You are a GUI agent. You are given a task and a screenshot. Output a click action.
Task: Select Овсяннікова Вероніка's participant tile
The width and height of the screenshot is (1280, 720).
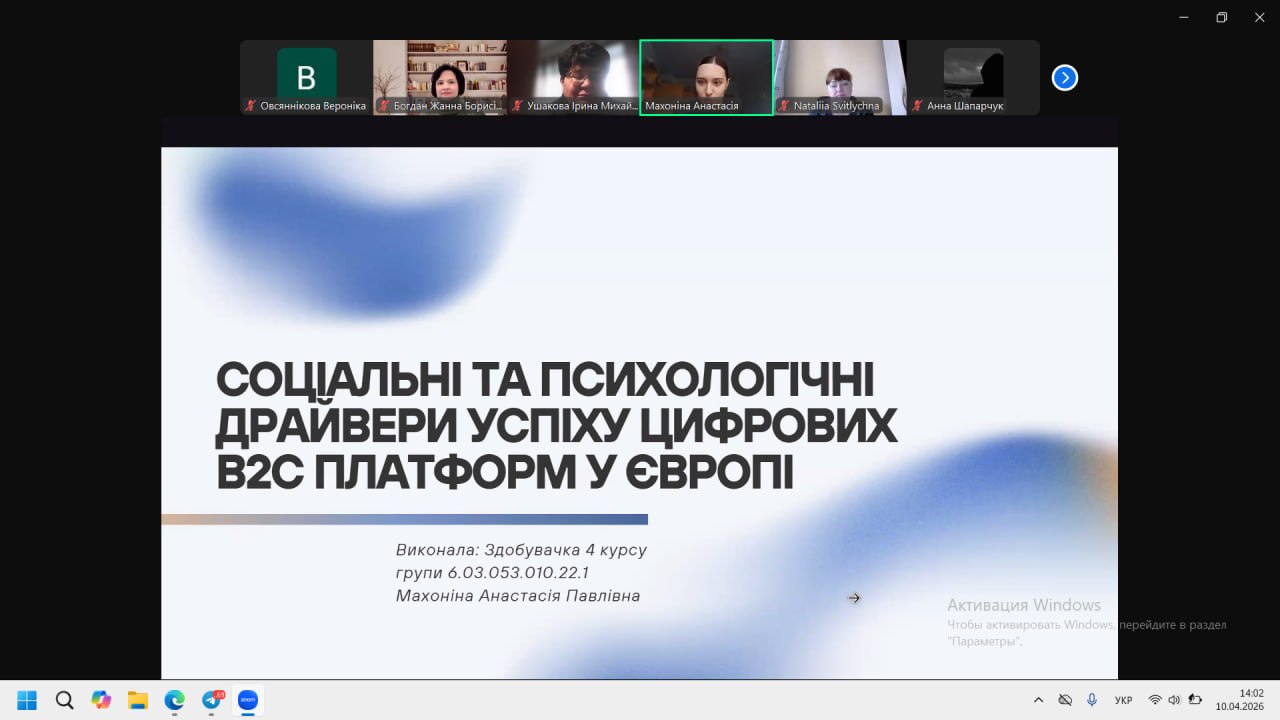click(306, 77)
